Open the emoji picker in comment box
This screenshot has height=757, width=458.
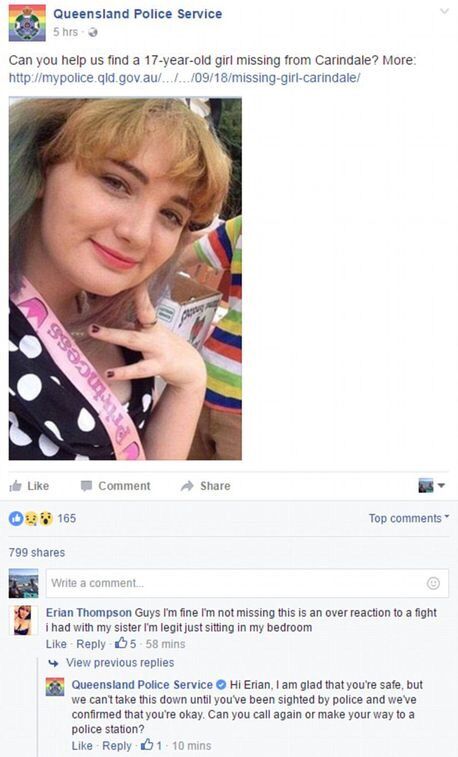[x=433, y=583]
